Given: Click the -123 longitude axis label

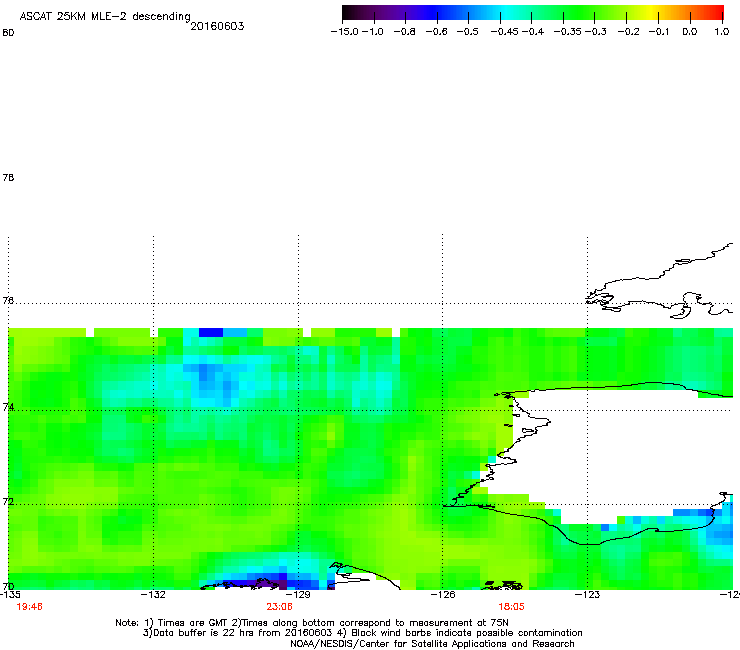Looking at the screenshot, I should click(x=587, y=595).
